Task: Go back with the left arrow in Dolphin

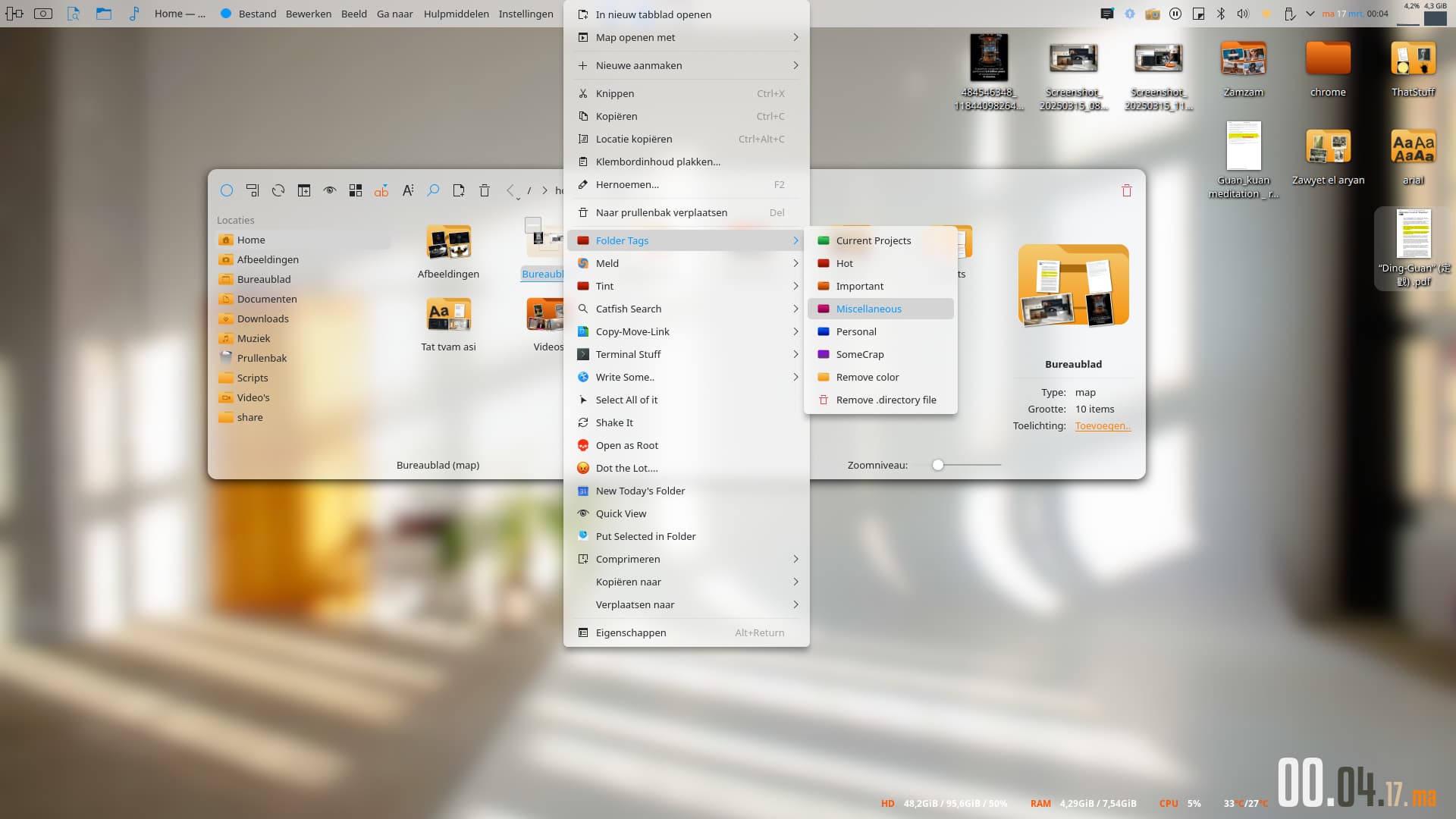Action: tap(510, 191)
